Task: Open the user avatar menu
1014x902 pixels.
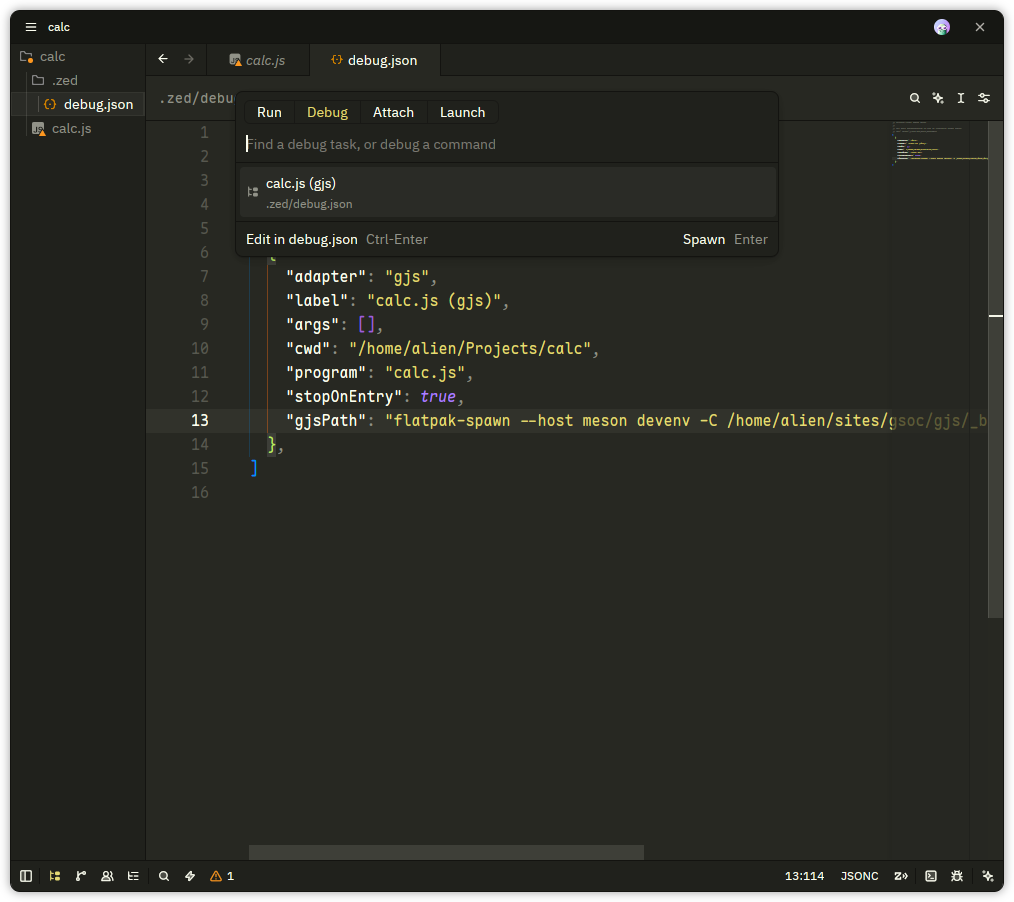Action: pos(942,27)
